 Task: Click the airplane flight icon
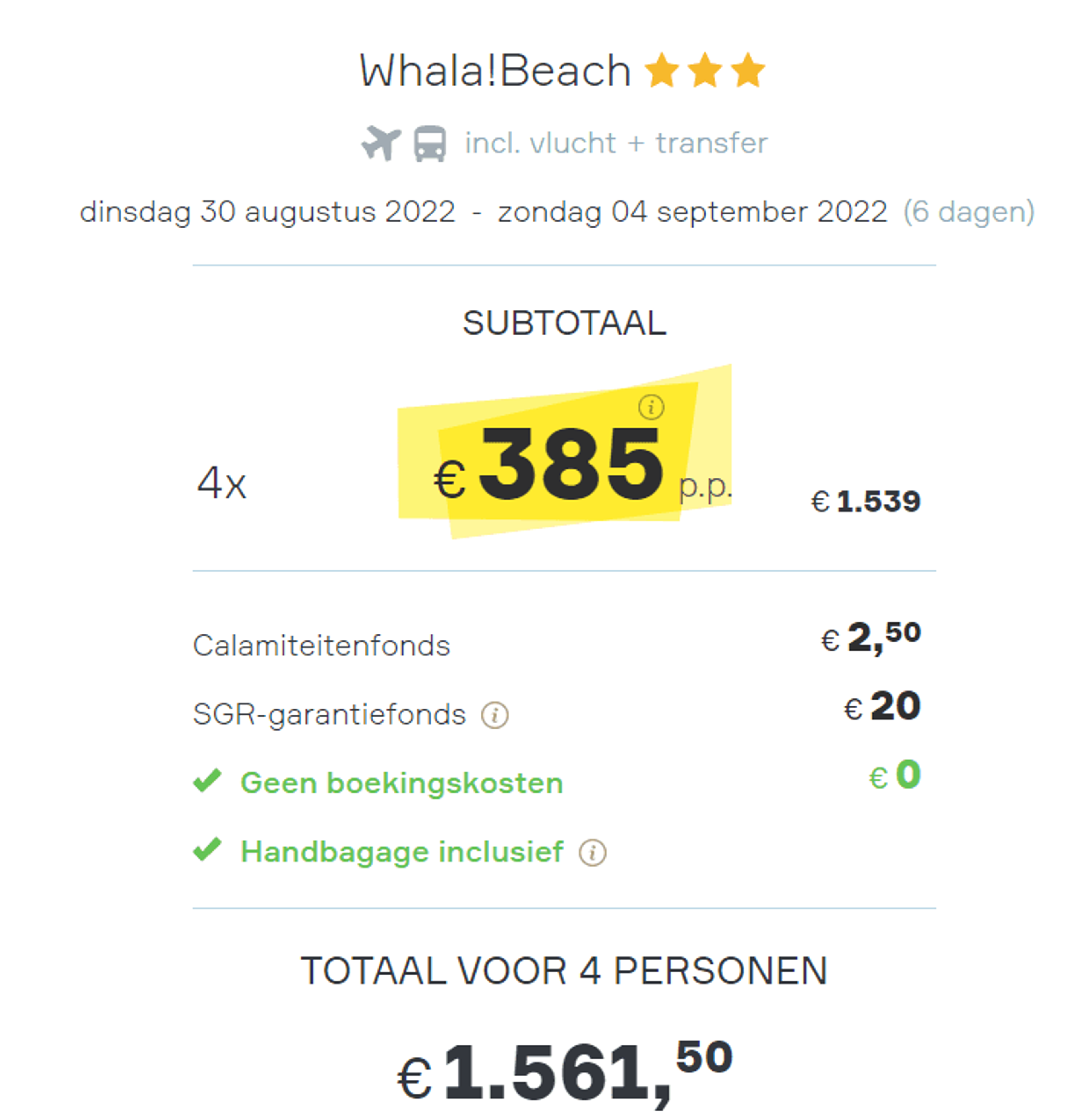coord(381,143)
